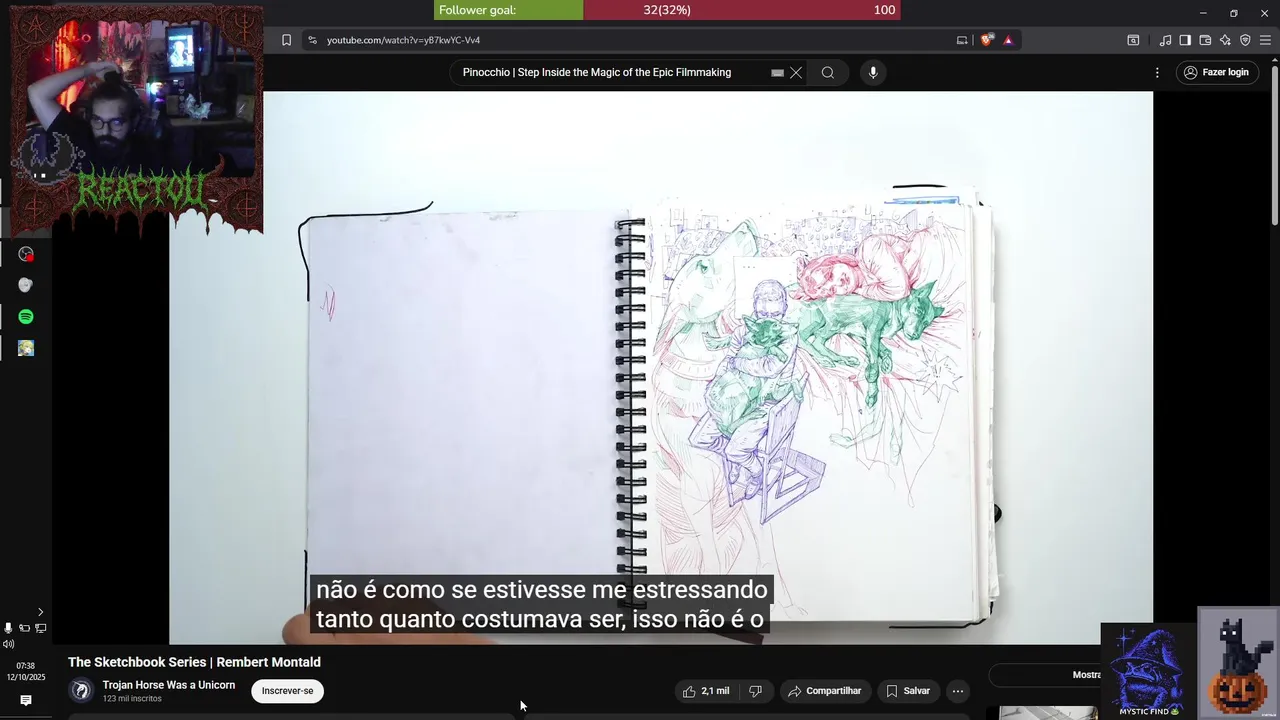Start voice search with microphone icon
This screenshot has height=720, width=1280.
(x=873, y=72)
